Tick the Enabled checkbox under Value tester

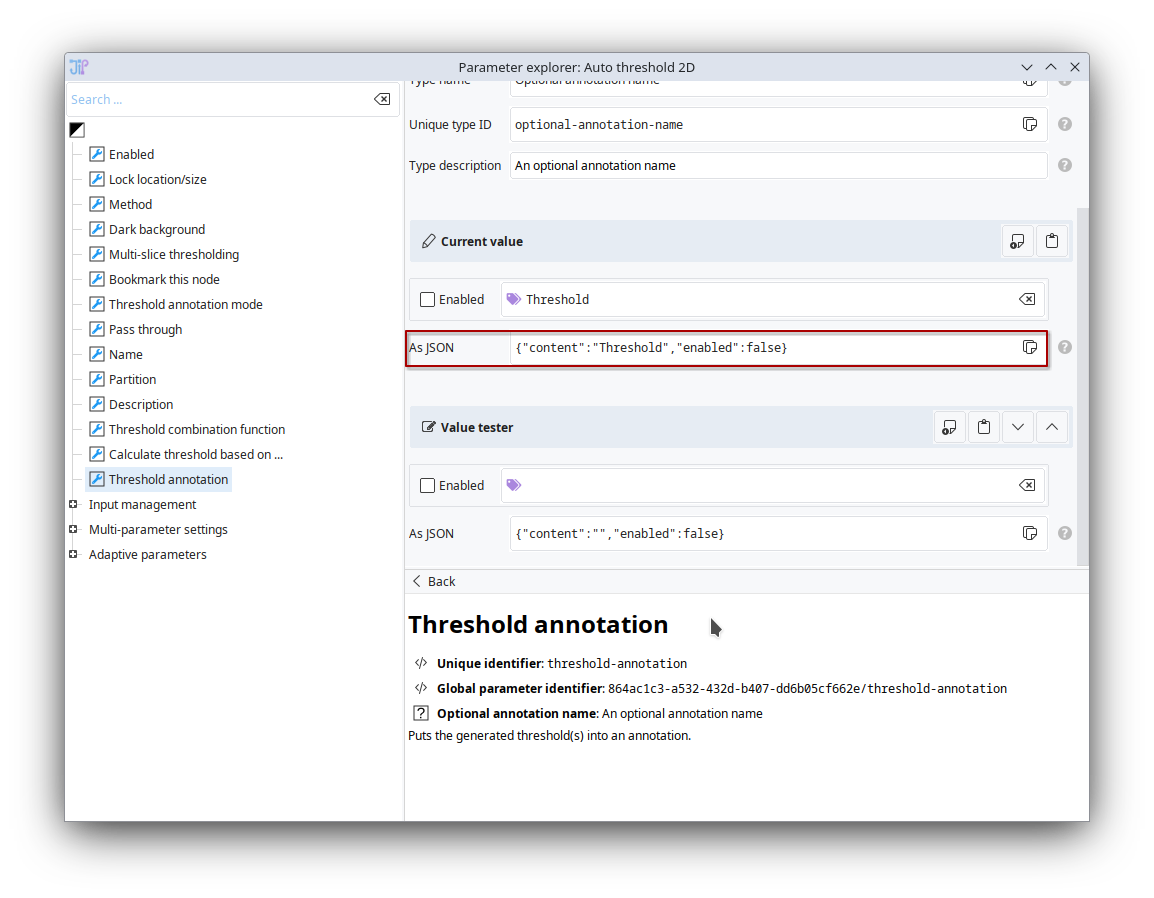427,486
